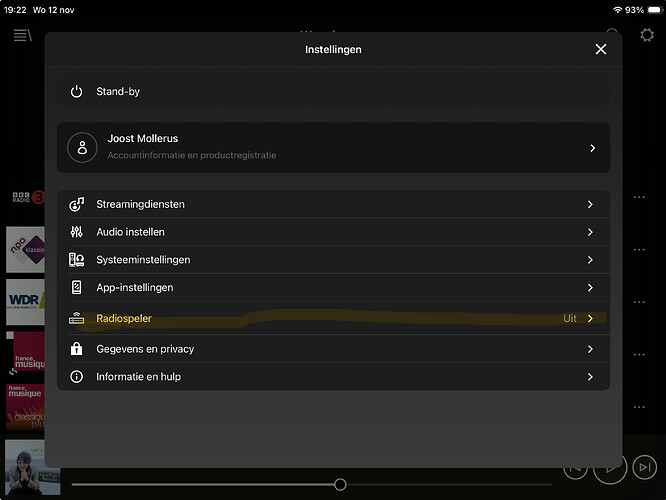Screen dimensions: 666x500
Task: Open the chevron next to Joost Mollerus
Action: [x=592, y=147]
